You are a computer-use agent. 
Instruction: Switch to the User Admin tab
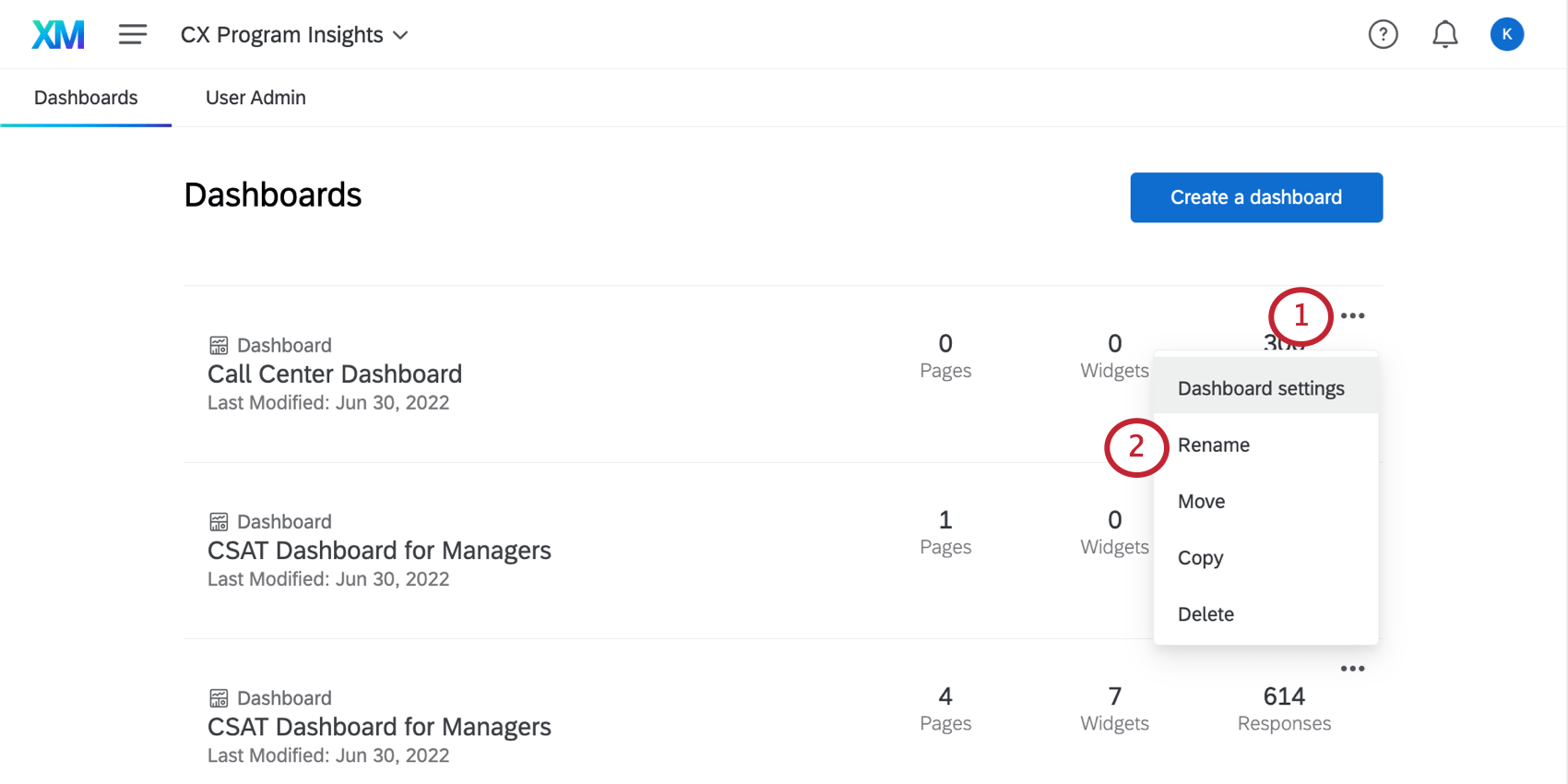[x=255, y=98]
